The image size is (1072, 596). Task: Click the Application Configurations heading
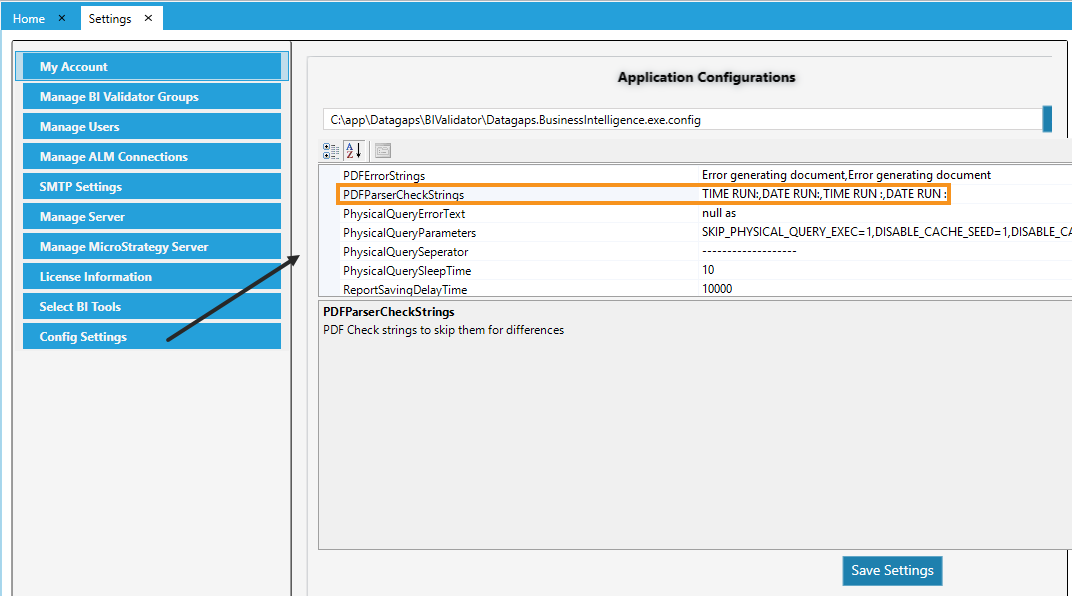point(706,77)
